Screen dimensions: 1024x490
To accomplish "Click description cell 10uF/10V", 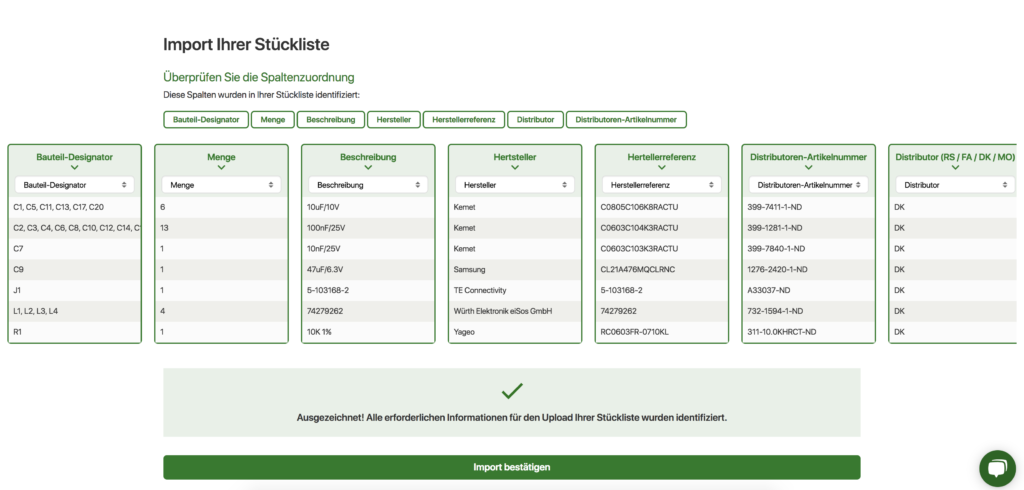I will coord(368,207).
